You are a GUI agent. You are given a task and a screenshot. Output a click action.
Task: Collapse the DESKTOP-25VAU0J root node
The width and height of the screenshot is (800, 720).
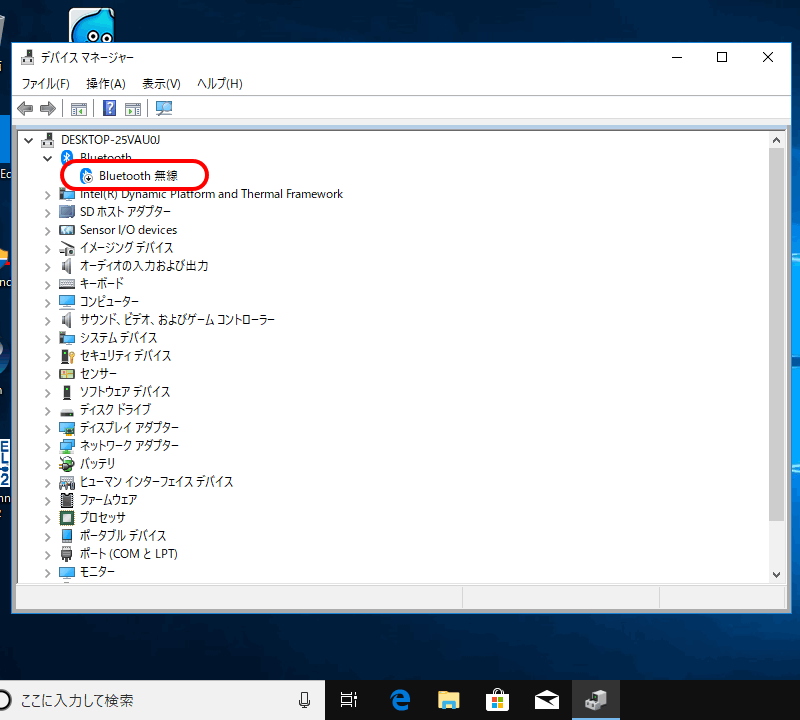[28, 140]
